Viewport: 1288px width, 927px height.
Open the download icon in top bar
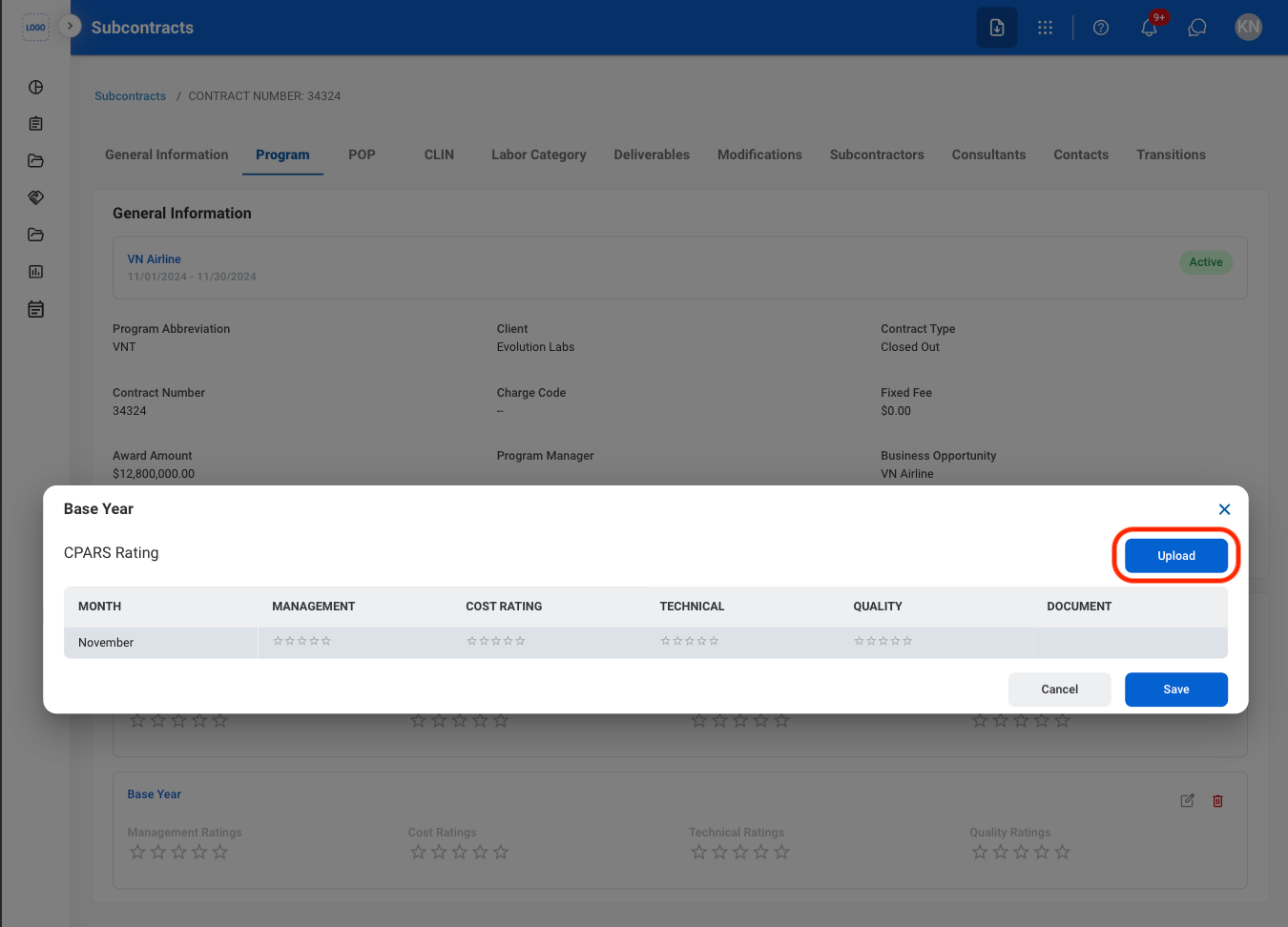(997, 28)
